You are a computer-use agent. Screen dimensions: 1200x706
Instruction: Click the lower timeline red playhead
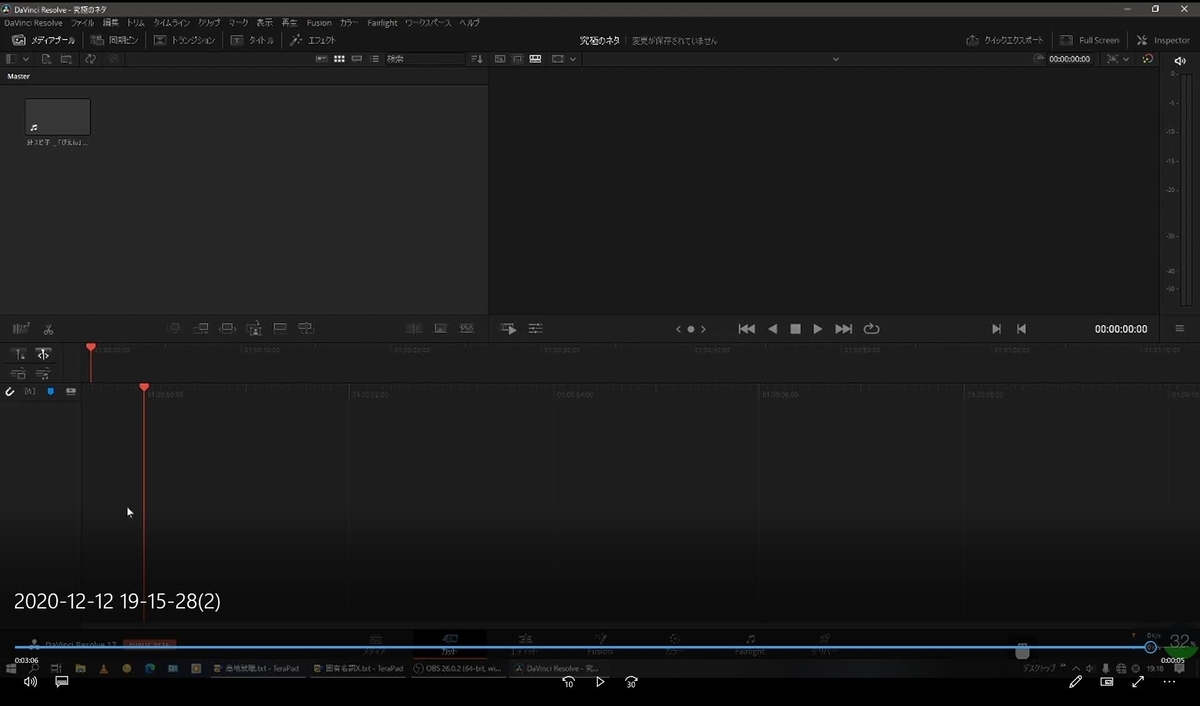pyautogui.click(x=144, y=387)
